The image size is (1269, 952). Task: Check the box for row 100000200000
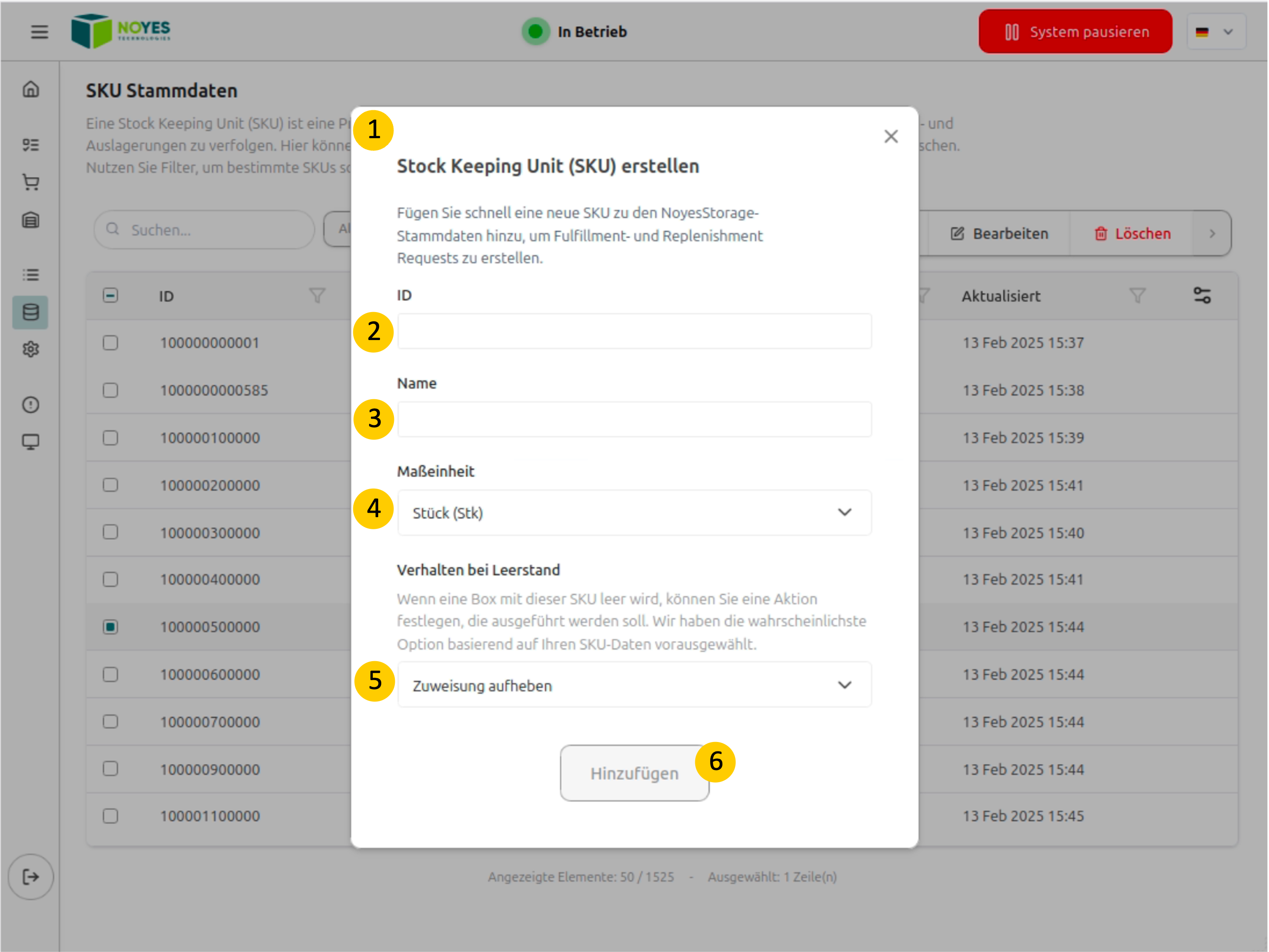(x=110, y=485)
